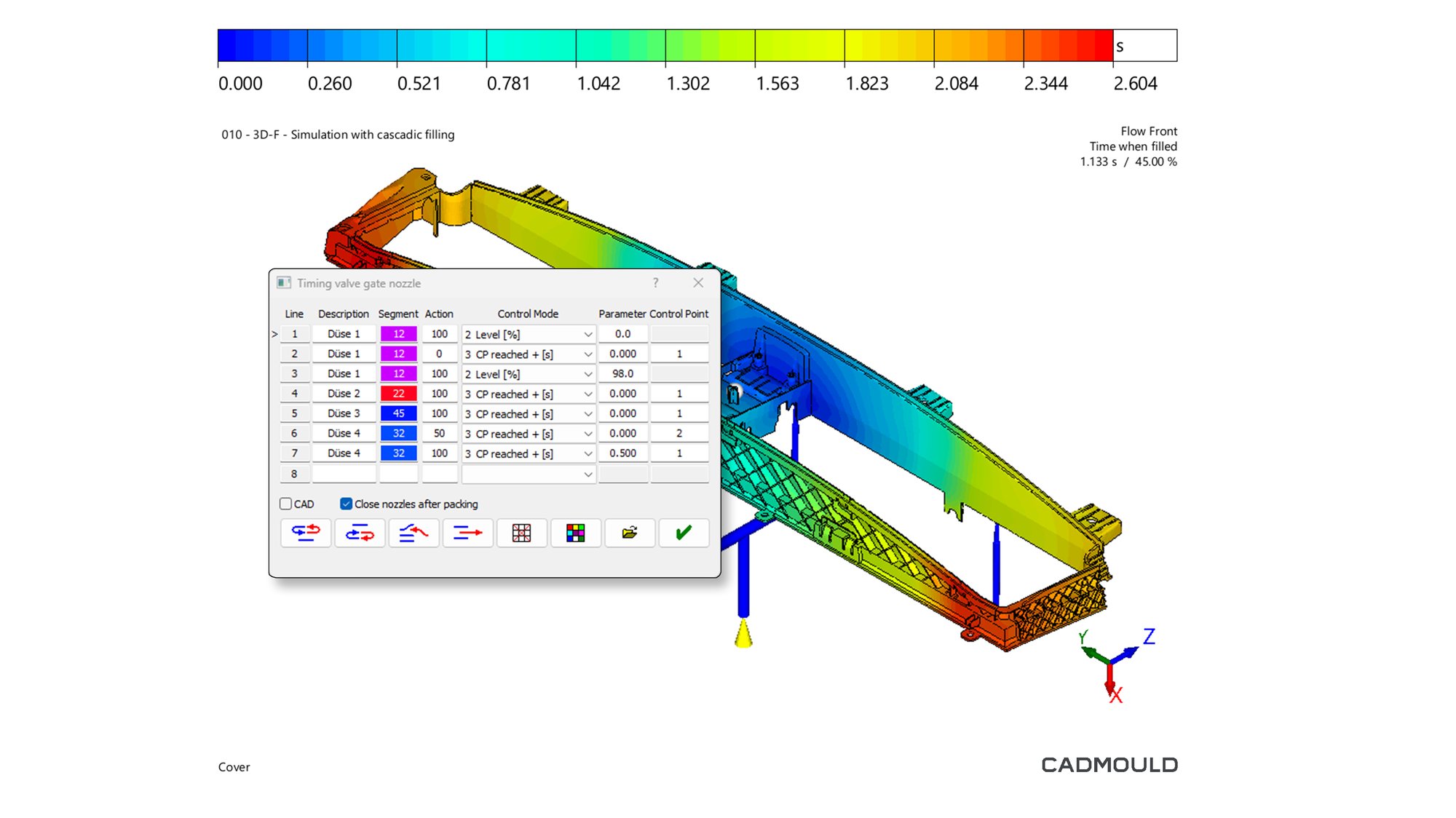Click the question mark help icon

point(655,283)
